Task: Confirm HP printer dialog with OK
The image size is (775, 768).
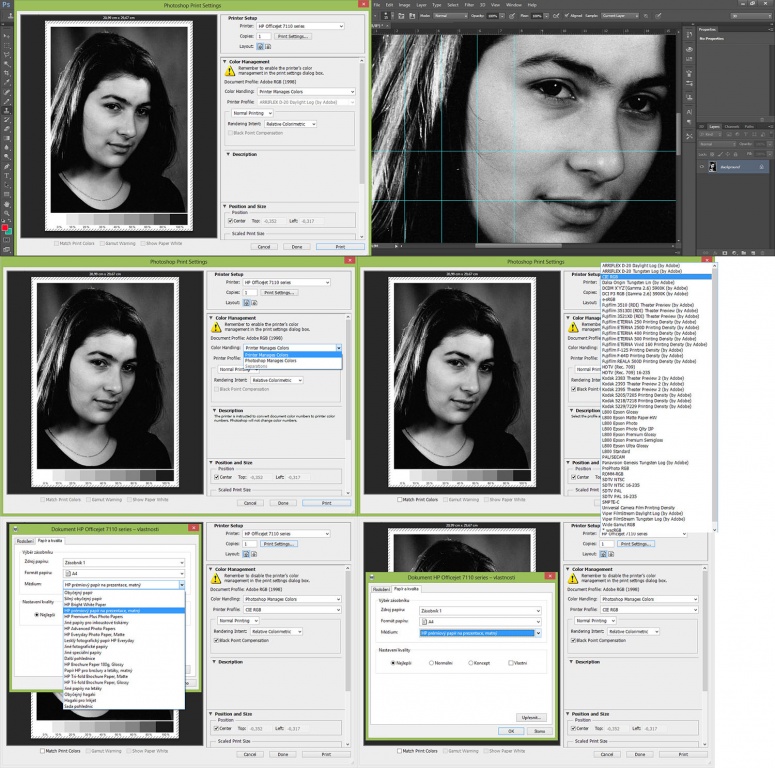Action: [511, 731]
